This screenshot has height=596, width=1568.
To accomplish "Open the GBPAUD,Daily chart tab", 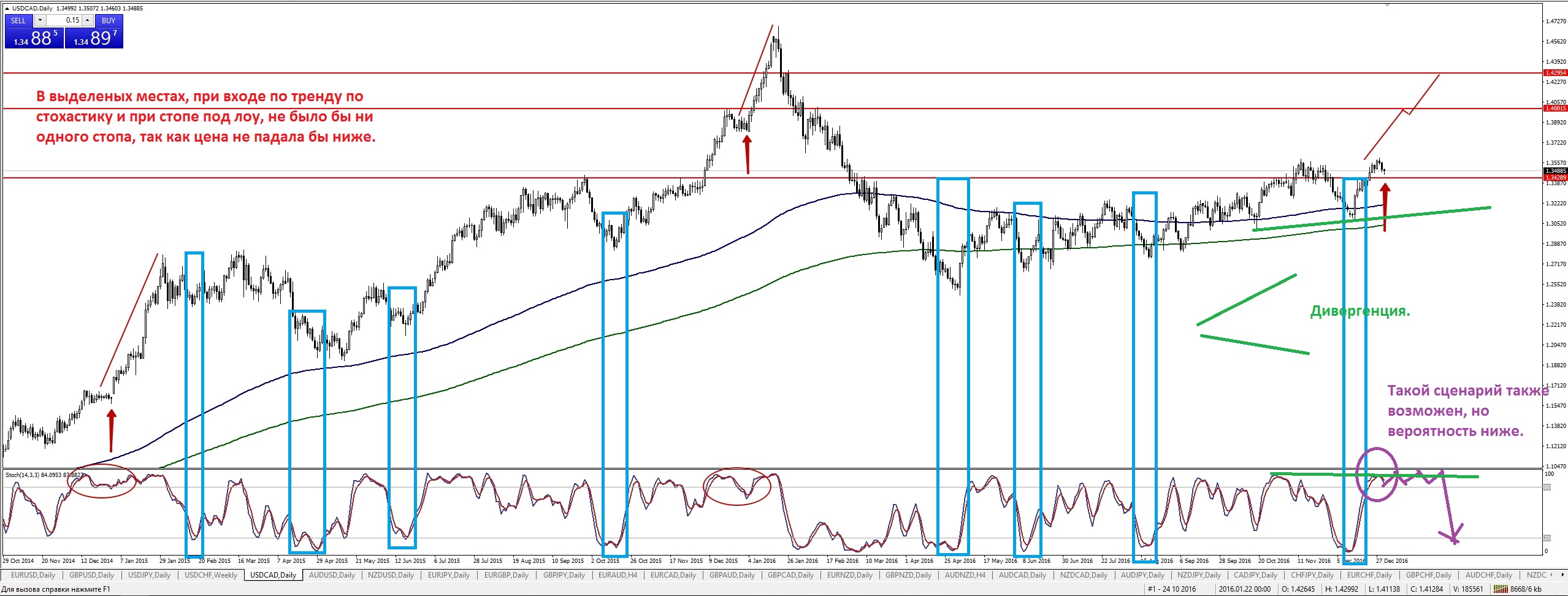I will coord(732,575).
